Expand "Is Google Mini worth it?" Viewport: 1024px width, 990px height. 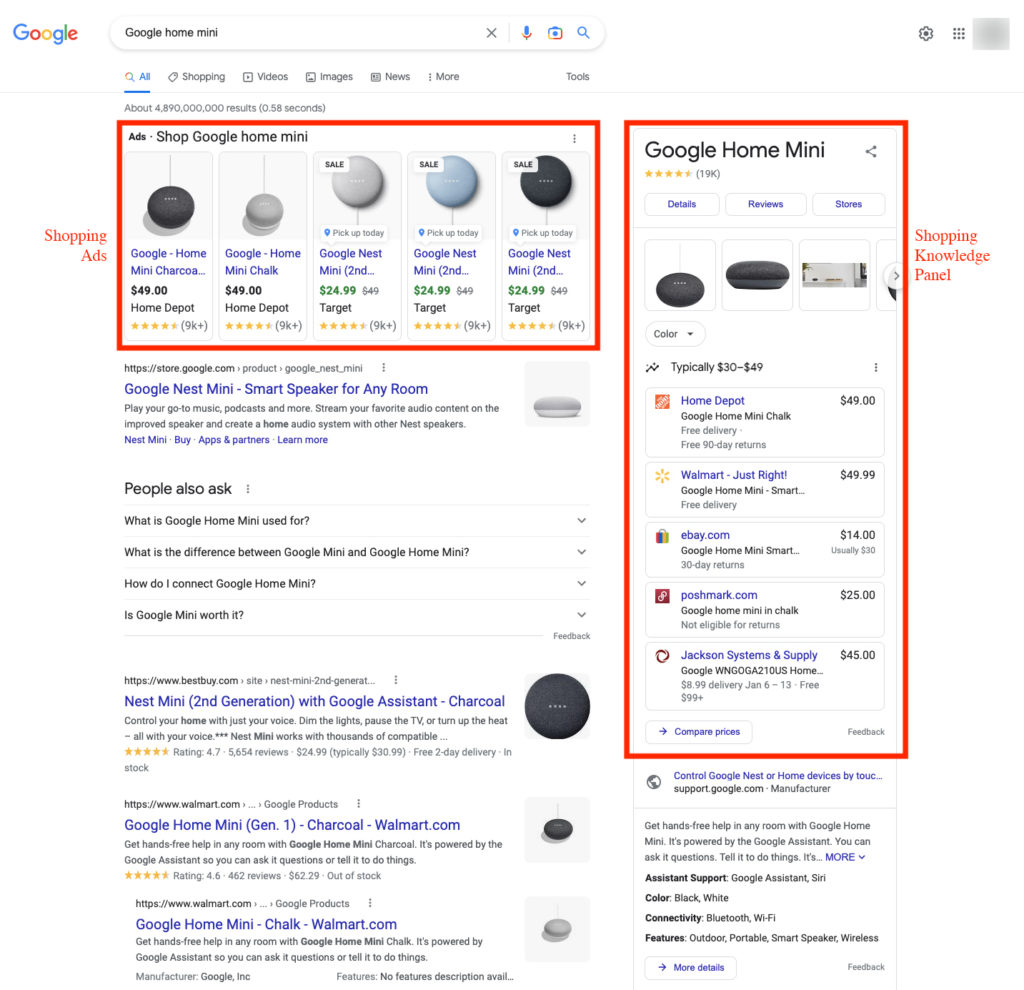357,615
